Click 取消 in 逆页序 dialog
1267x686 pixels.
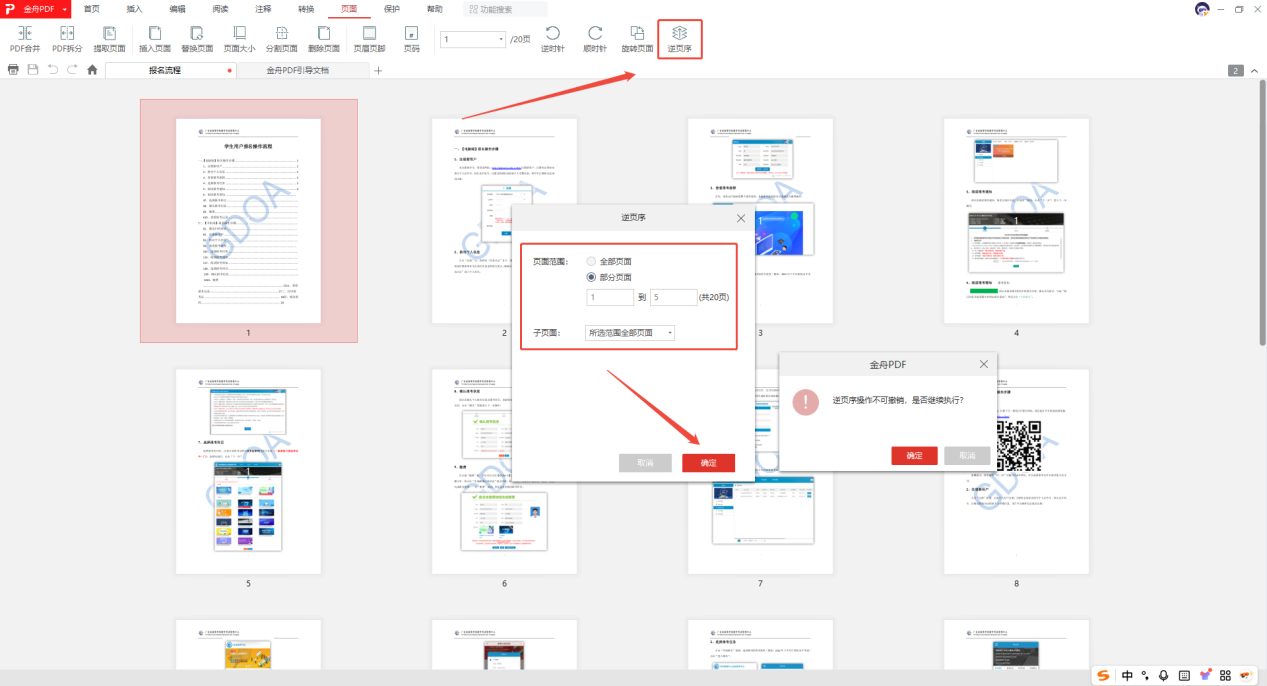(x=645, y=463)
